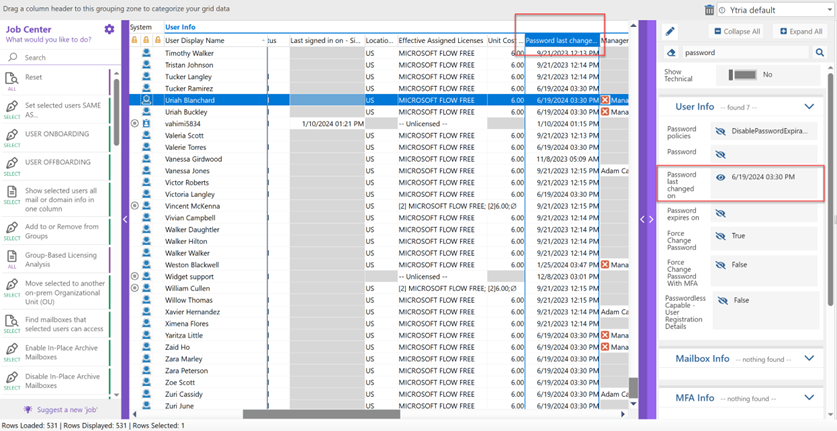Click the Reset job icon
Screen dimensions: 837x431
point(11,79)
